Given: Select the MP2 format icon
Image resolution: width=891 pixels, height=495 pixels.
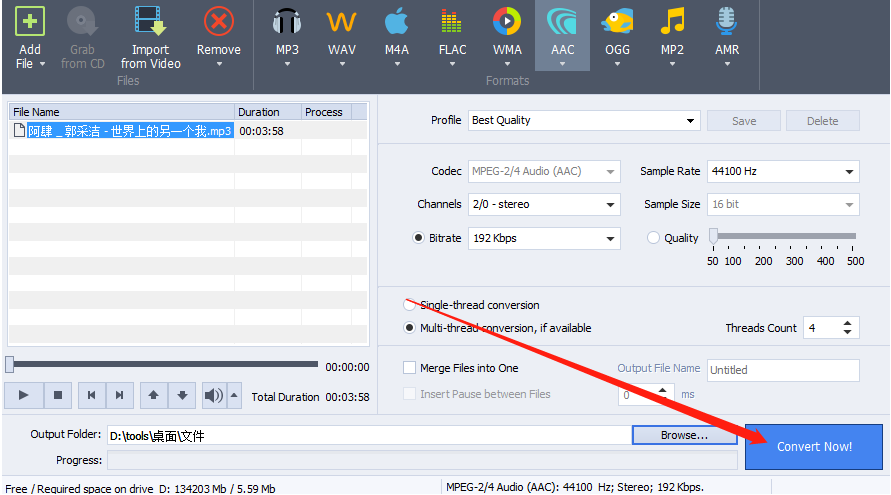Looking at the screenshot, I should tap(672, 22).
